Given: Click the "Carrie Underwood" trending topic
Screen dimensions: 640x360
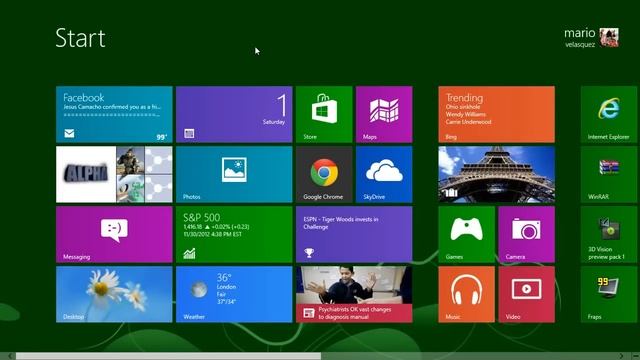Looking at the screenshot, I should tap(469, 122).
